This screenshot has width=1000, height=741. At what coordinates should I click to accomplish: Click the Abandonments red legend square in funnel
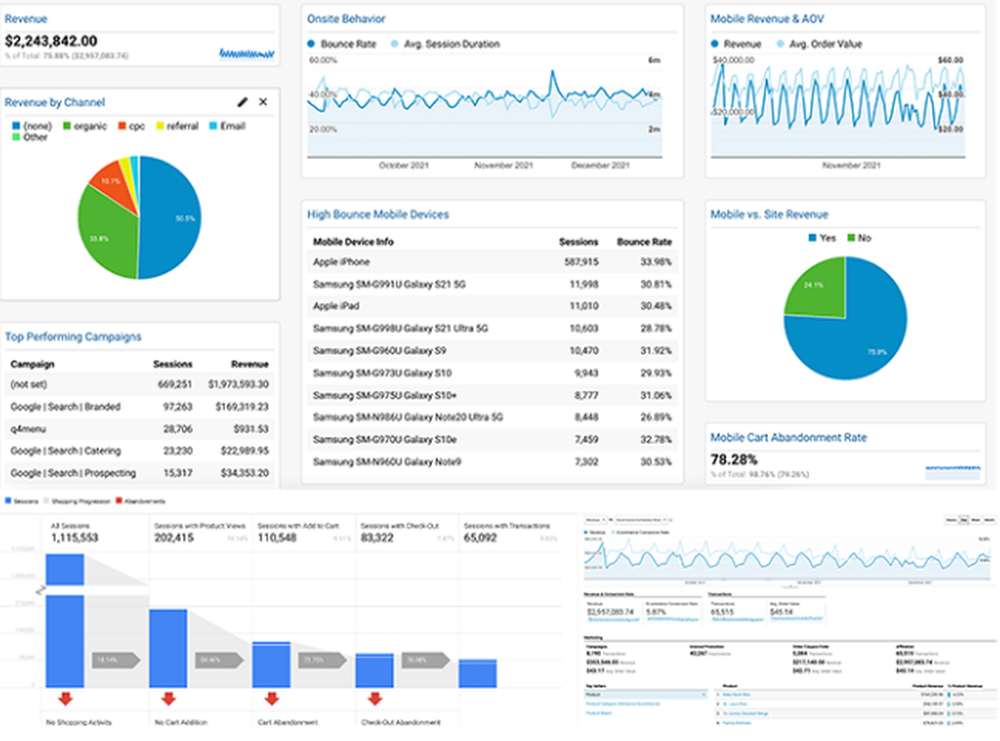[119, 501]
